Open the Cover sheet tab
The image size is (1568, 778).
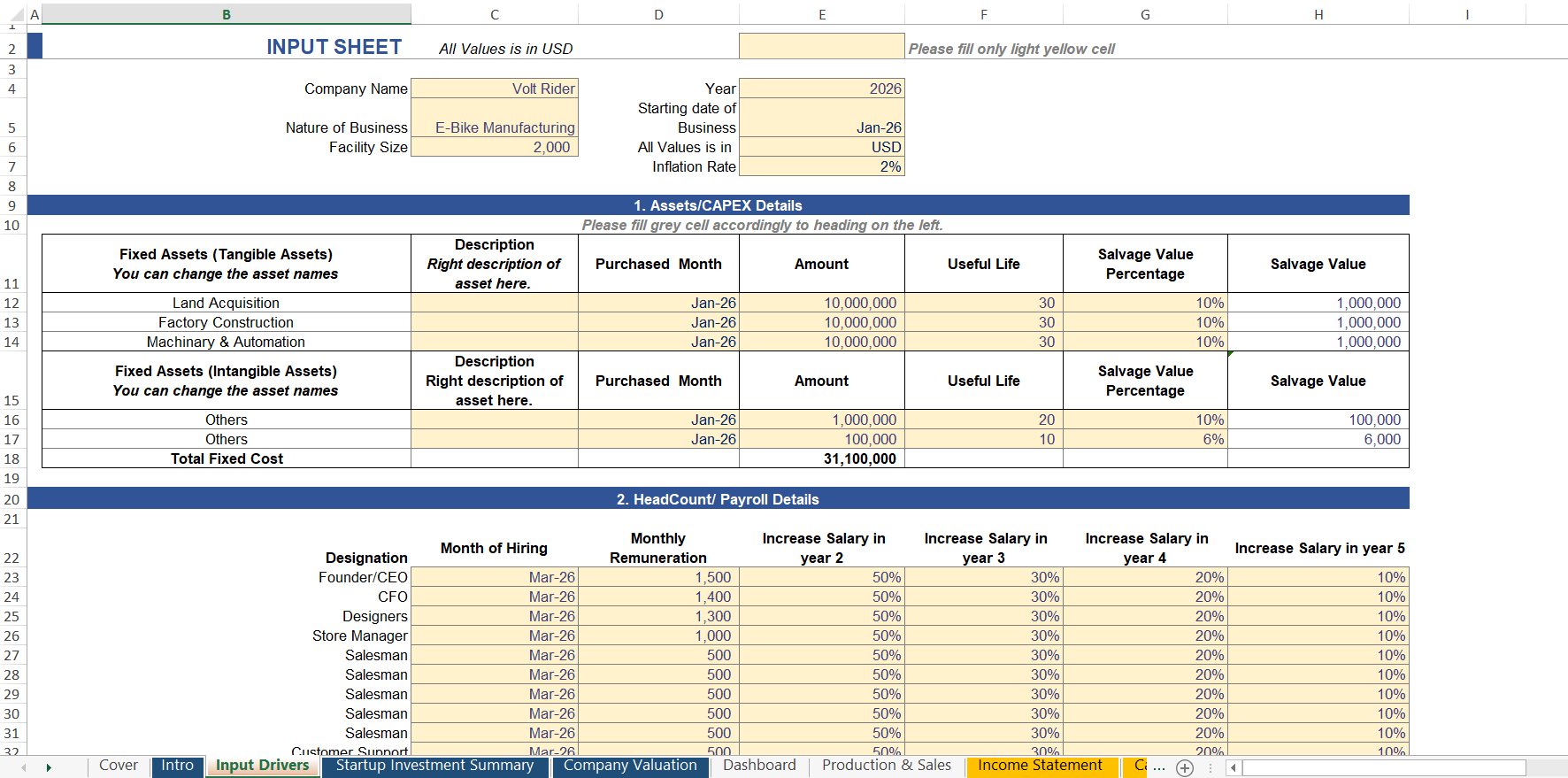pos(119,766)
